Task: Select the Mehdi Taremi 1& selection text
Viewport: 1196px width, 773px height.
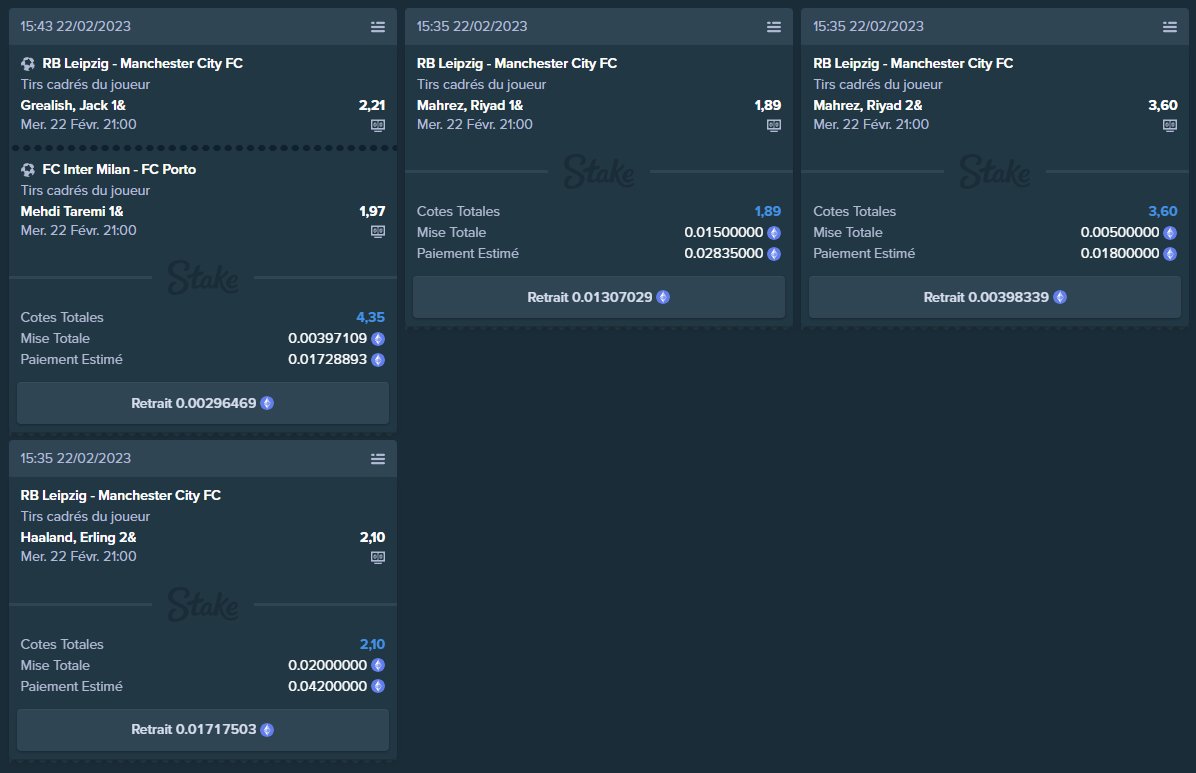Action: (x=72, y=211)
